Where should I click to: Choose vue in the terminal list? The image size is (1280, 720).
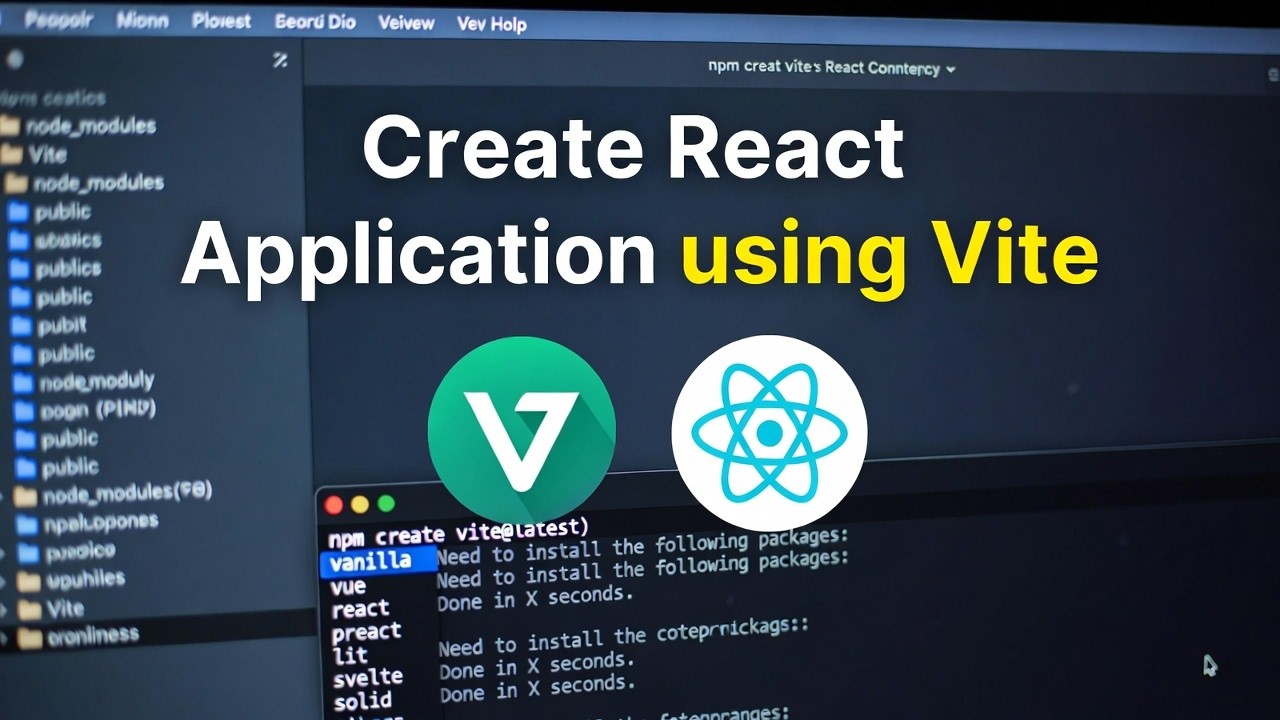click(349, 586)
